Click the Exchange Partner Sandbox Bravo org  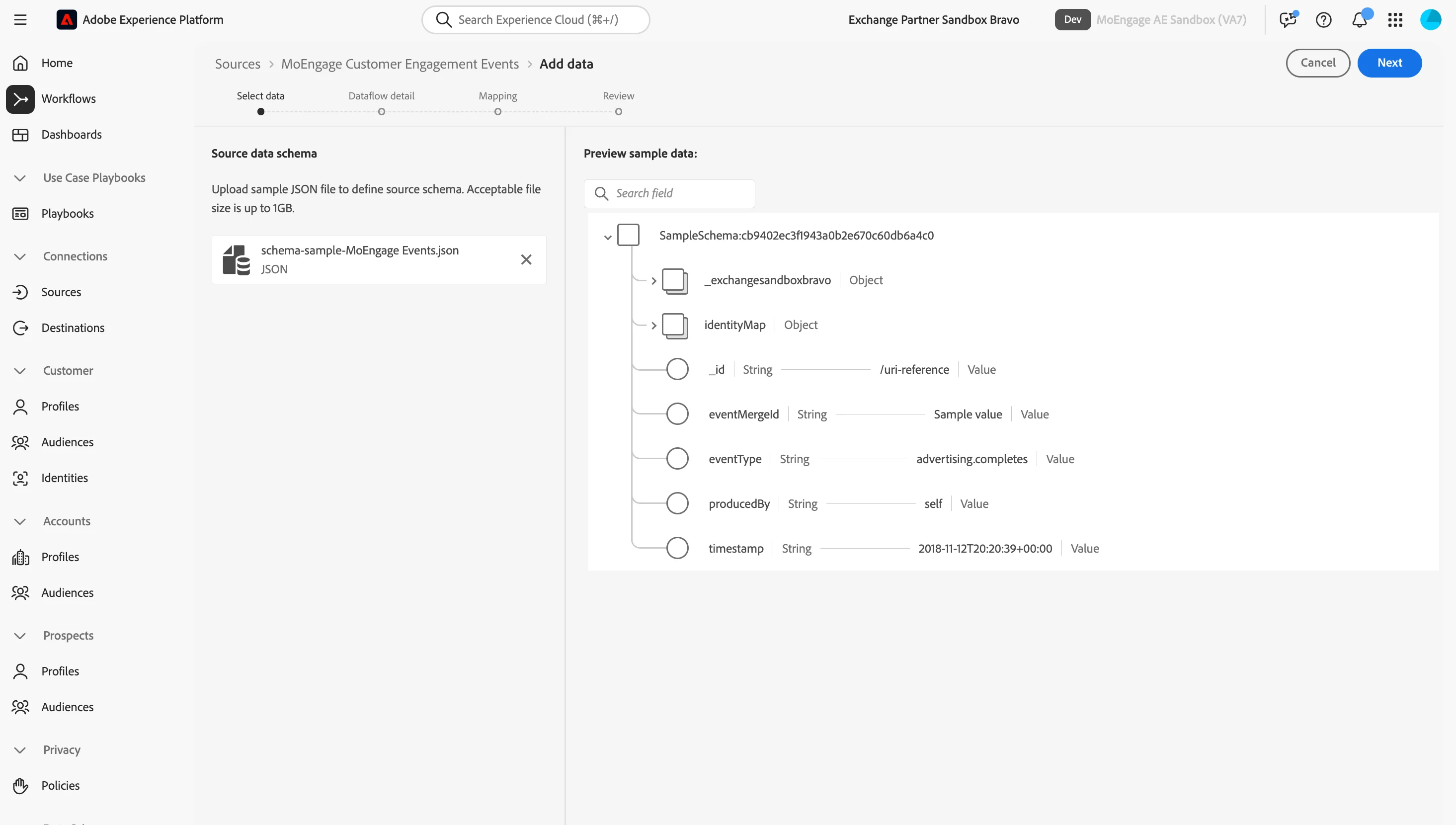coord(933,20)
